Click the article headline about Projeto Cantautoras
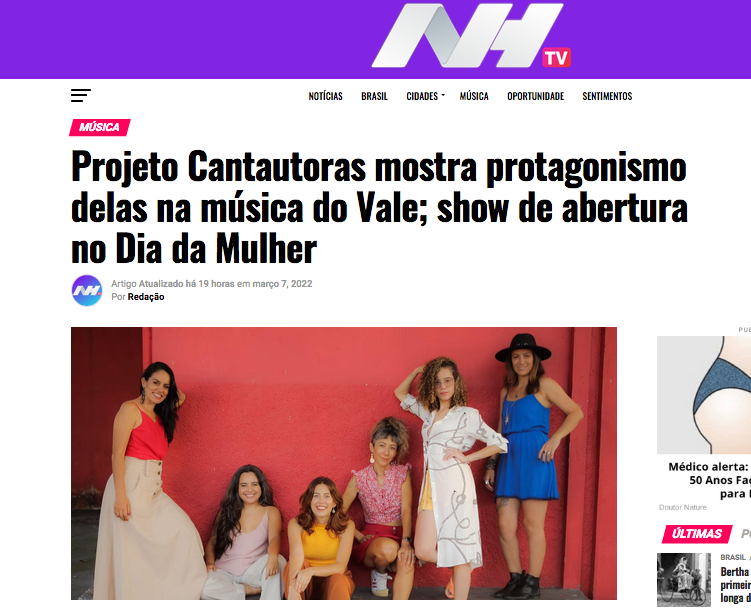The image size is (751, 616). (x=379, y=207)
